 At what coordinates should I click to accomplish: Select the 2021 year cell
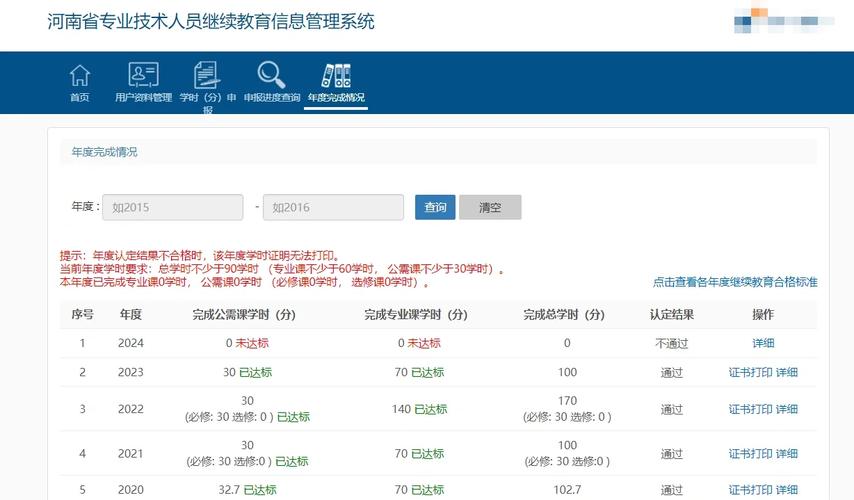point(131,454)
